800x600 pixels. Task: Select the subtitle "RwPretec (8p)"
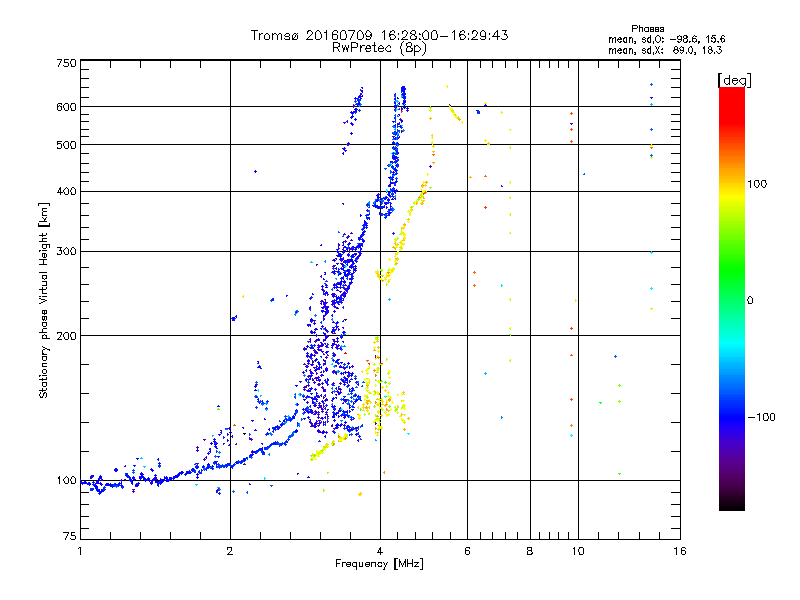click(379, 48)
